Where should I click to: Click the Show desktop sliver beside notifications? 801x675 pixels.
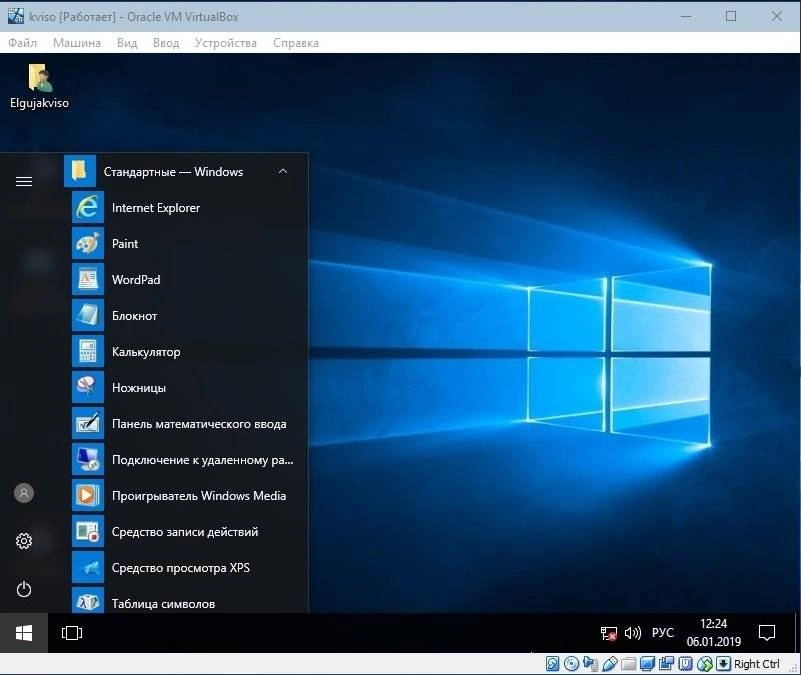[x=797, y=633]
